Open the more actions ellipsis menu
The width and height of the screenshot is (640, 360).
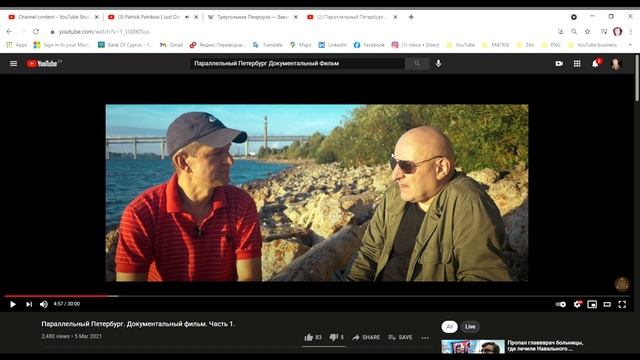click(425, 338)
